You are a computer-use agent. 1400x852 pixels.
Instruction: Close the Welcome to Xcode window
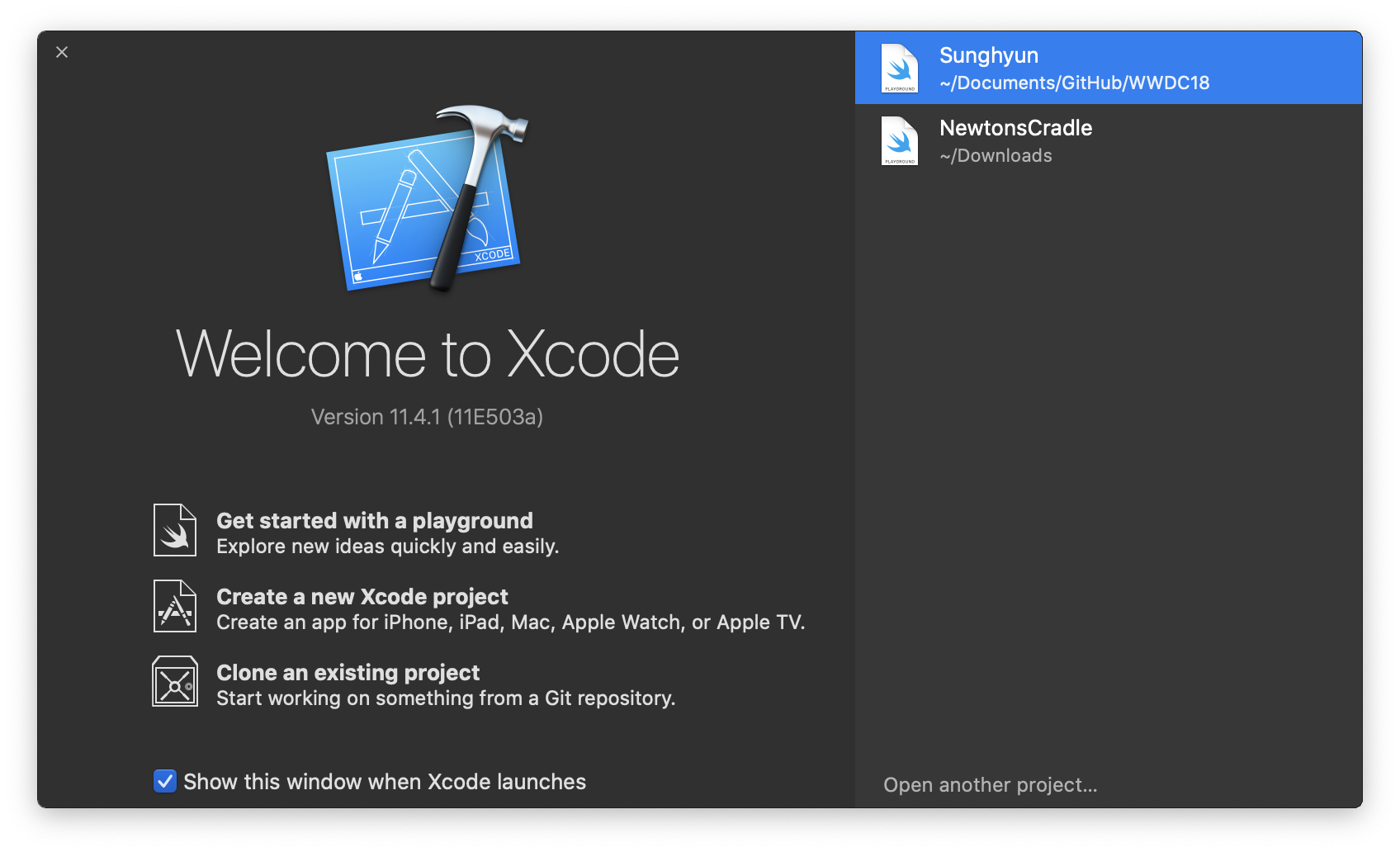click(x=62, y=52)
